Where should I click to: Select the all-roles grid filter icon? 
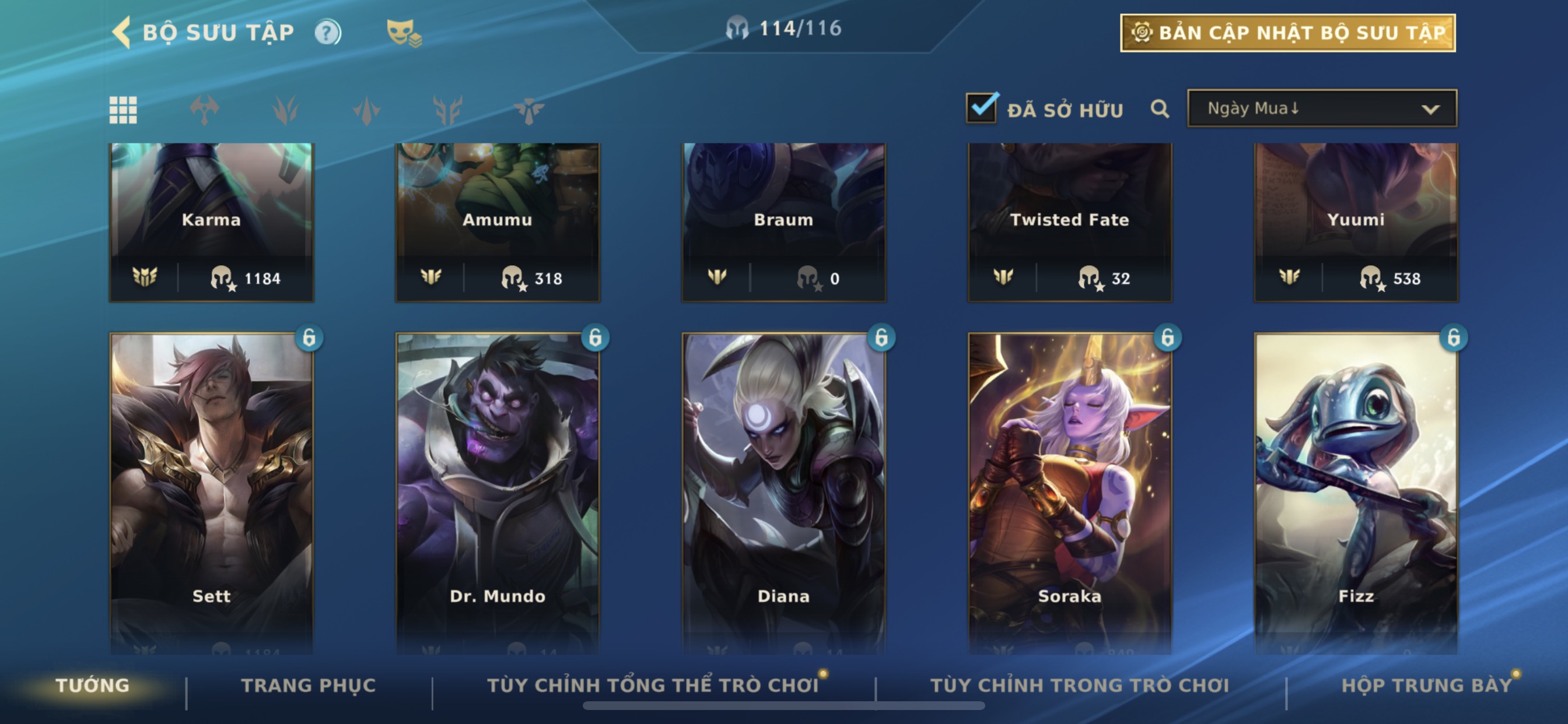click(123, 110)
